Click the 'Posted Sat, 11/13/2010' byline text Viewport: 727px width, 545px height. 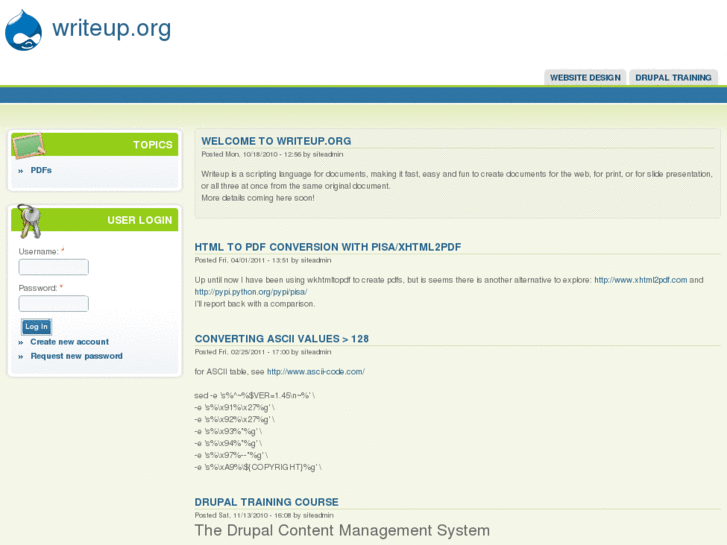[264, 515]
